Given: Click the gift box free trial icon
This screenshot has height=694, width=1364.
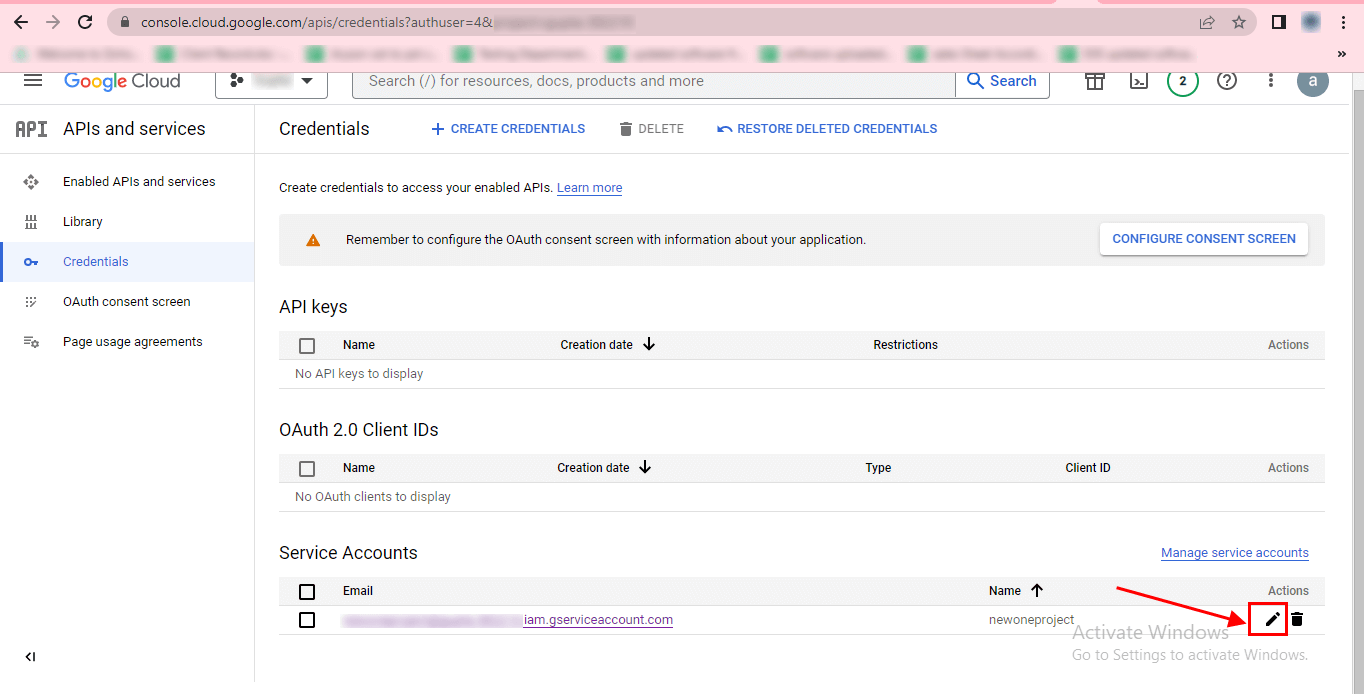Looking at the screenshot, I should pos(1095,81).
